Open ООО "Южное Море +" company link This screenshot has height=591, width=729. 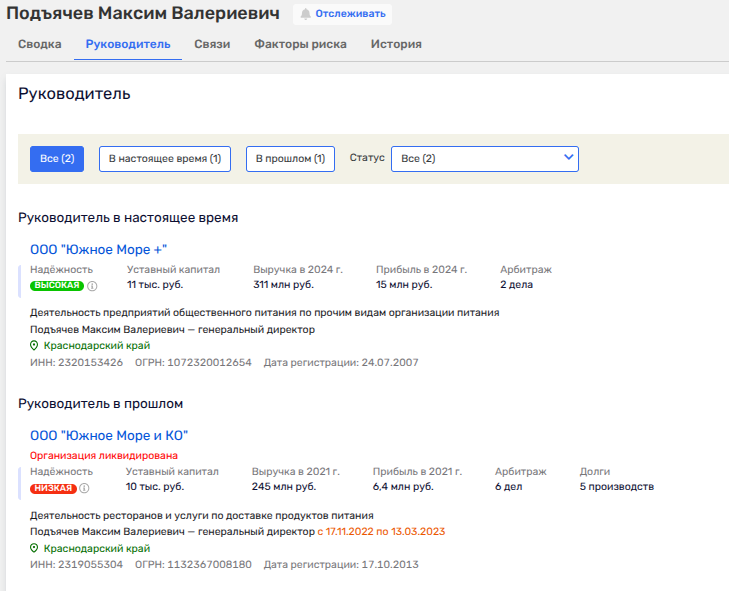pyautogui.click(x=98, y=249)
